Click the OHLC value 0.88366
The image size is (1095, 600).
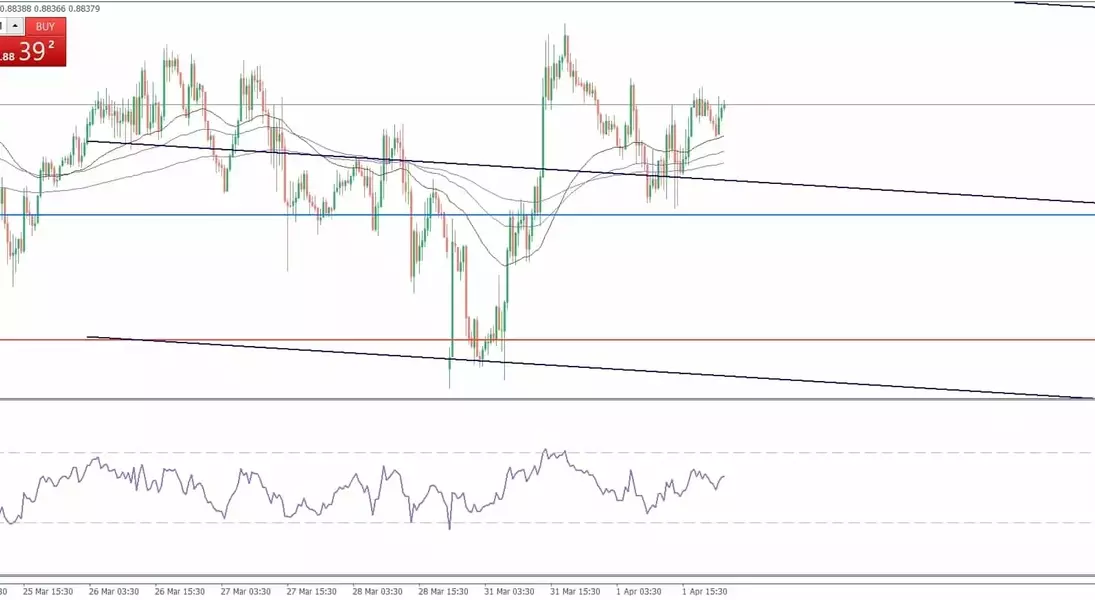coord(50,9)
